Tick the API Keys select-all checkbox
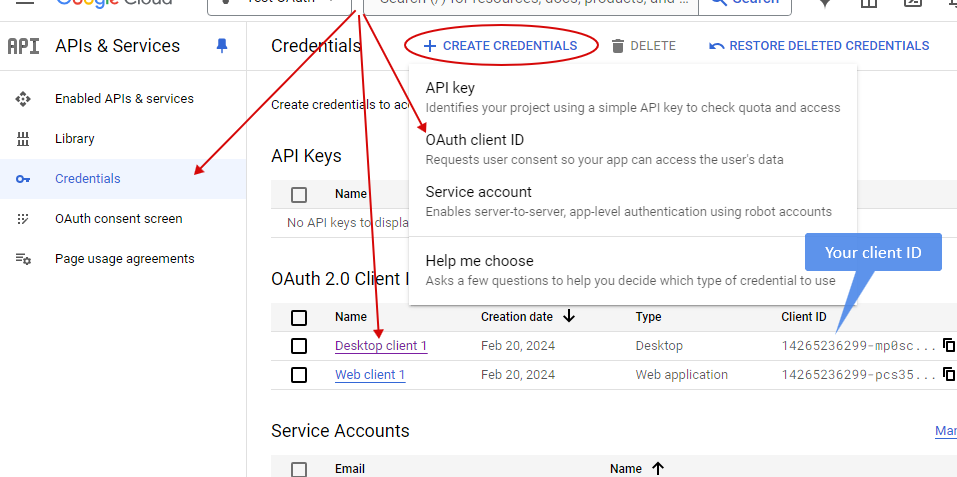 [x=299, y=195]
